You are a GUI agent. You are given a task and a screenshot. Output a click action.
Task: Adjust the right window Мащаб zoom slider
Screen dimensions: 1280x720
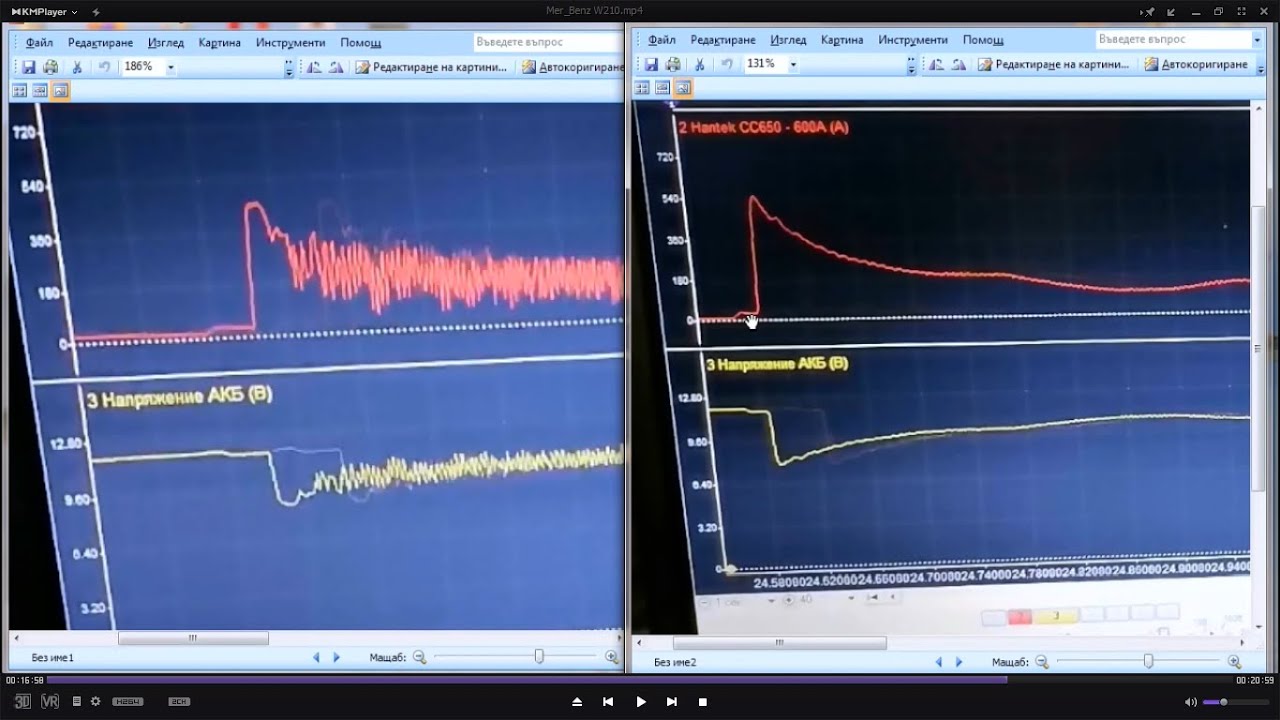[x=1148, y=661]
